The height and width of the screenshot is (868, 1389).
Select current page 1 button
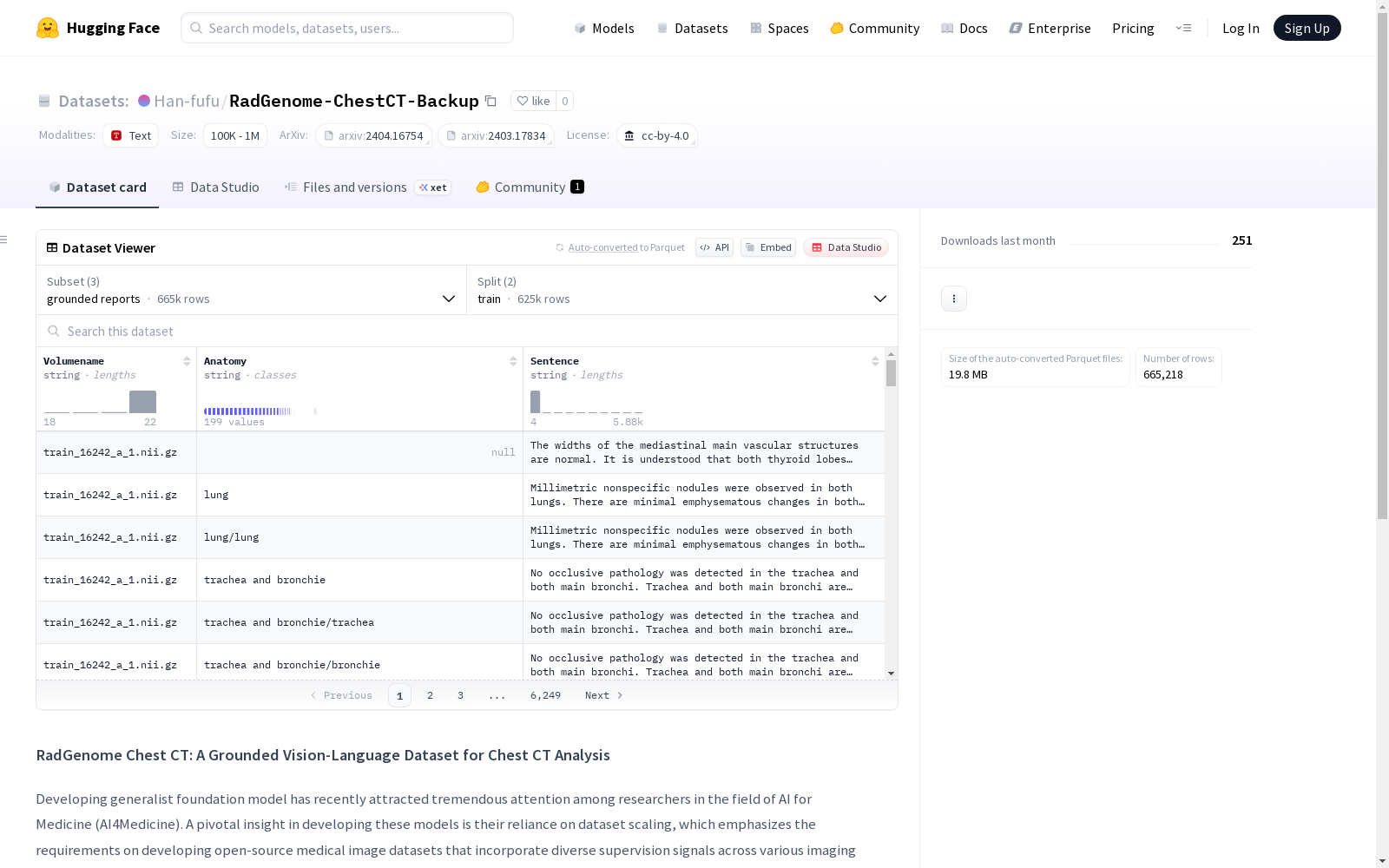coord(399,695)
